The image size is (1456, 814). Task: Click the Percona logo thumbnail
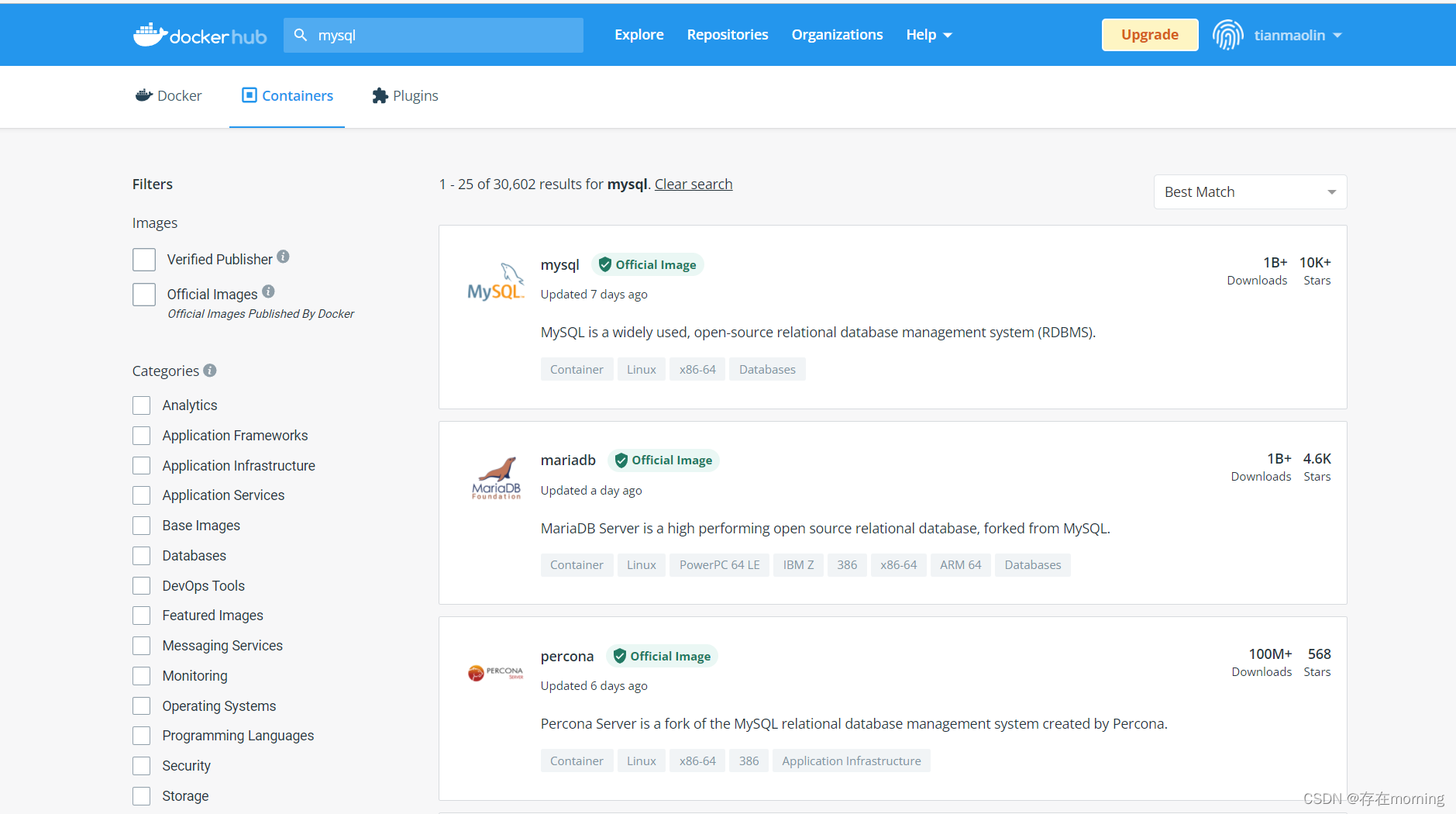tap(496, 673)
